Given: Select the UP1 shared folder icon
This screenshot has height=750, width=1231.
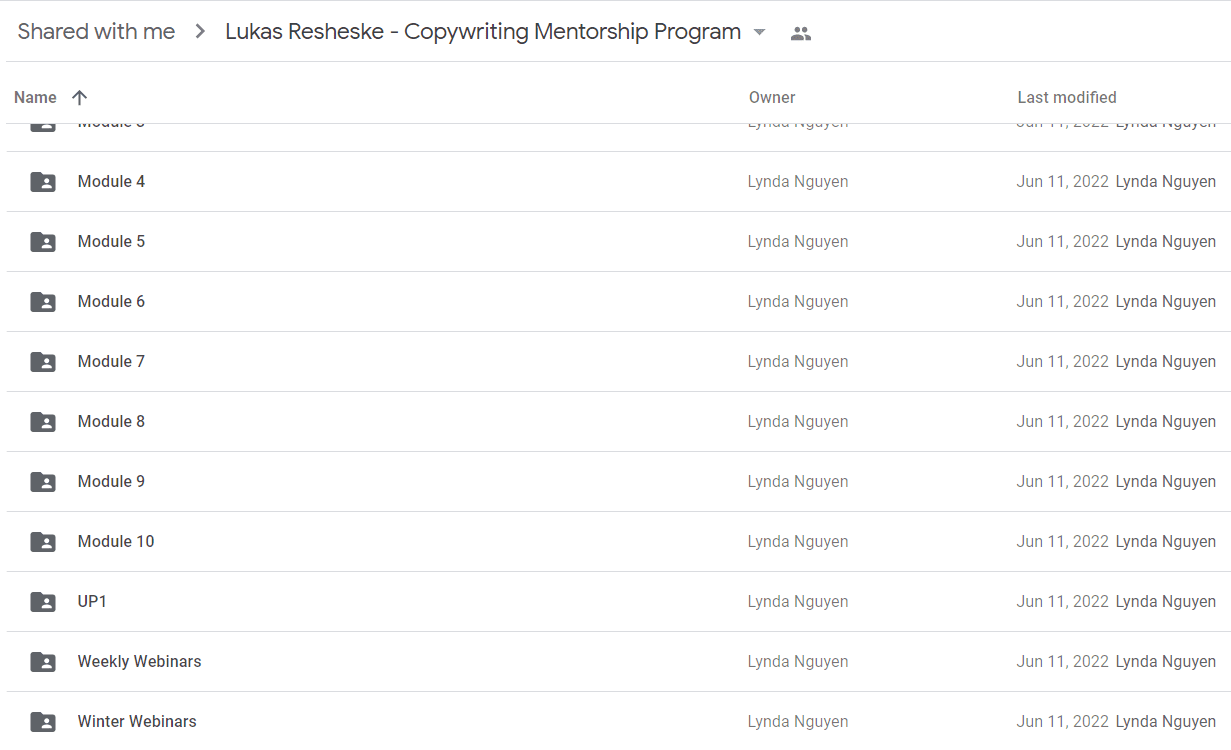Looking at the screenshot, I should click(43, 602).
